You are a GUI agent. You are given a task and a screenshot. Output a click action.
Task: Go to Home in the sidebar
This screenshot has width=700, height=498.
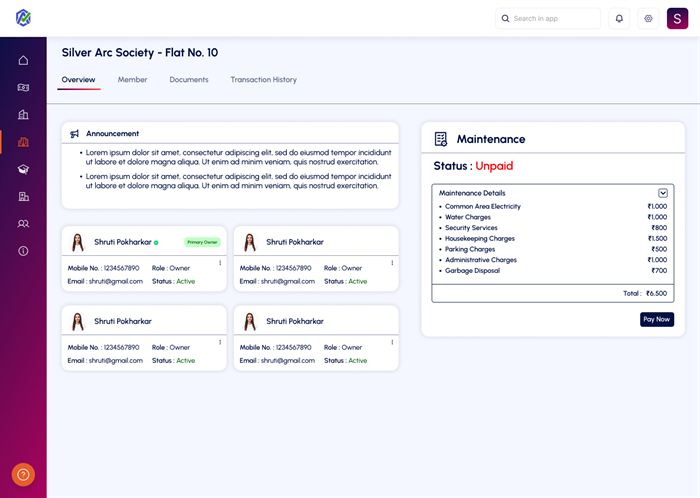click(23, 61)
